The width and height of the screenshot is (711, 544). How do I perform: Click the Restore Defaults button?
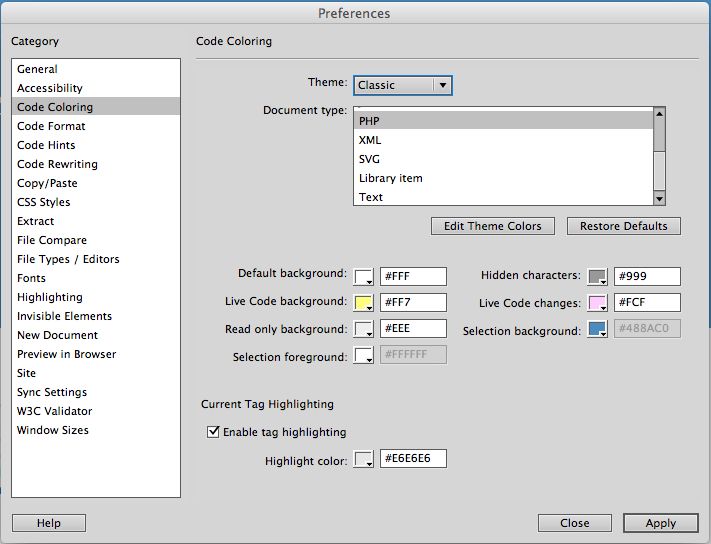tap(623, 226)
